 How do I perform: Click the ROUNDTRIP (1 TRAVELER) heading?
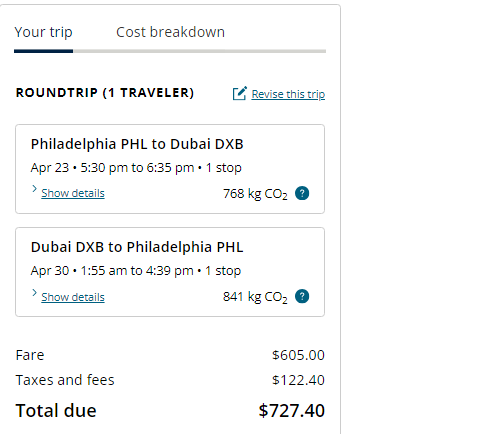pos(105,93)
